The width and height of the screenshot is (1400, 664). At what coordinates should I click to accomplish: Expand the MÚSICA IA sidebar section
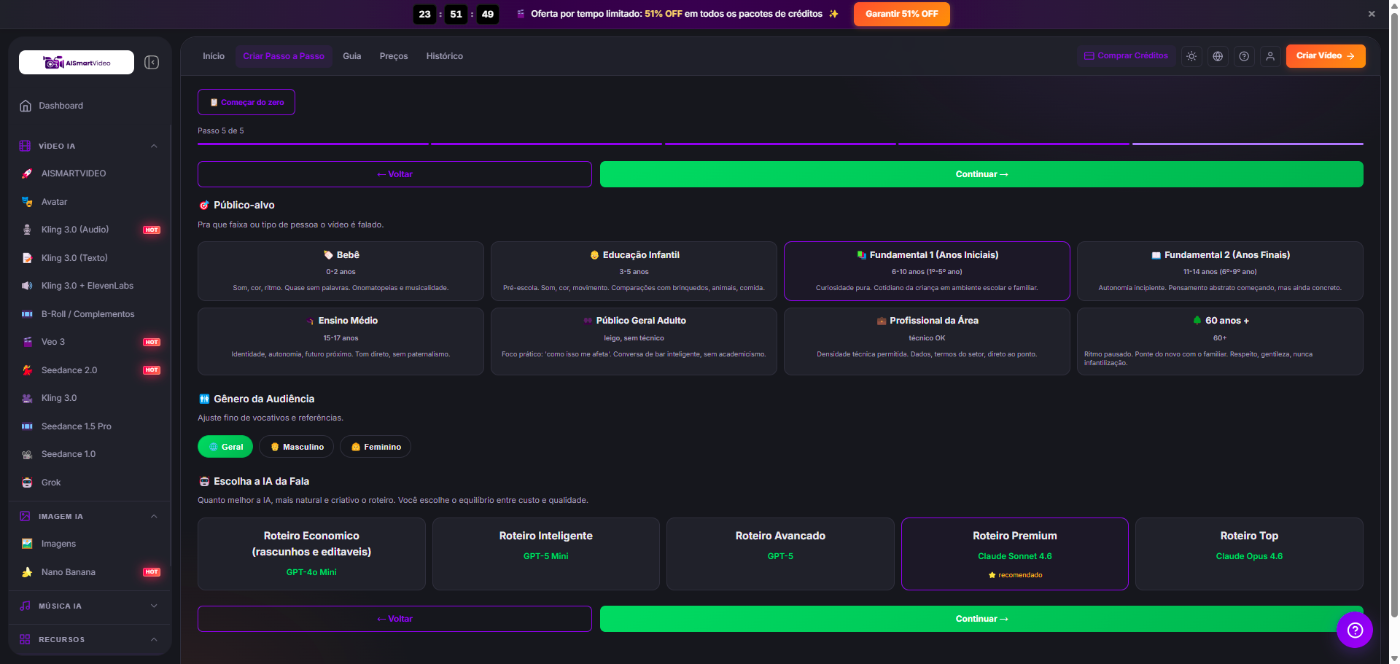(154, 606)
